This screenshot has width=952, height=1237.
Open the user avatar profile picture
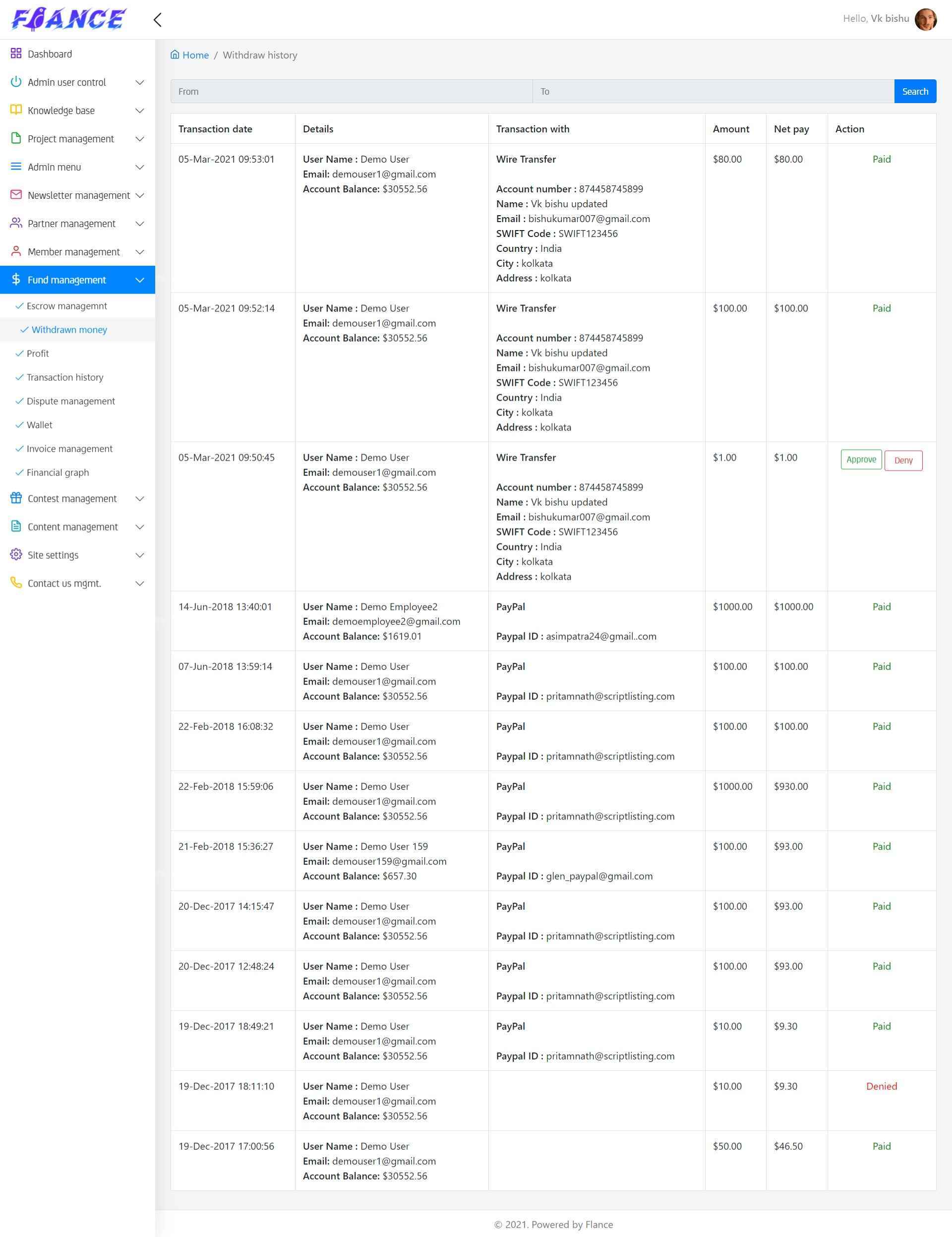click(x=925, y=19)
